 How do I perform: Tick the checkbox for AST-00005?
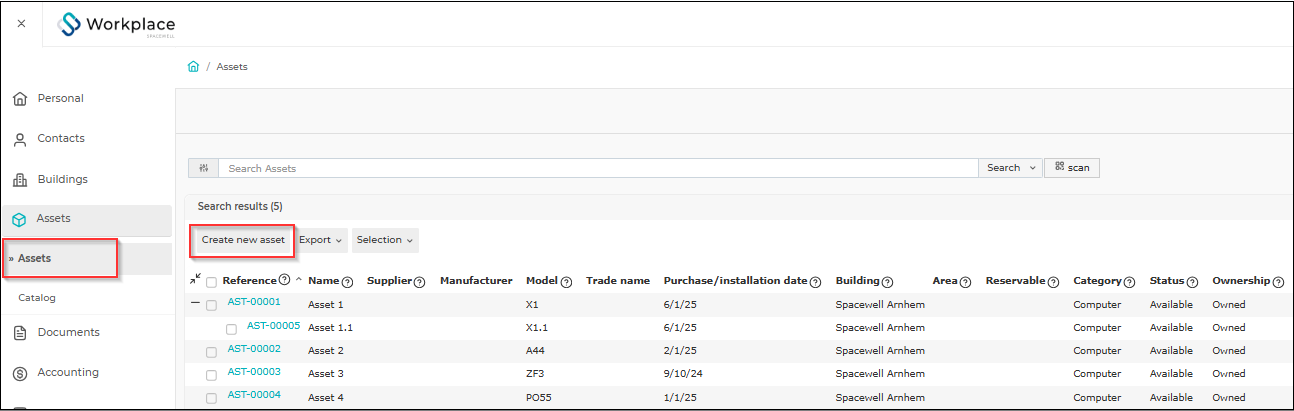231,329
